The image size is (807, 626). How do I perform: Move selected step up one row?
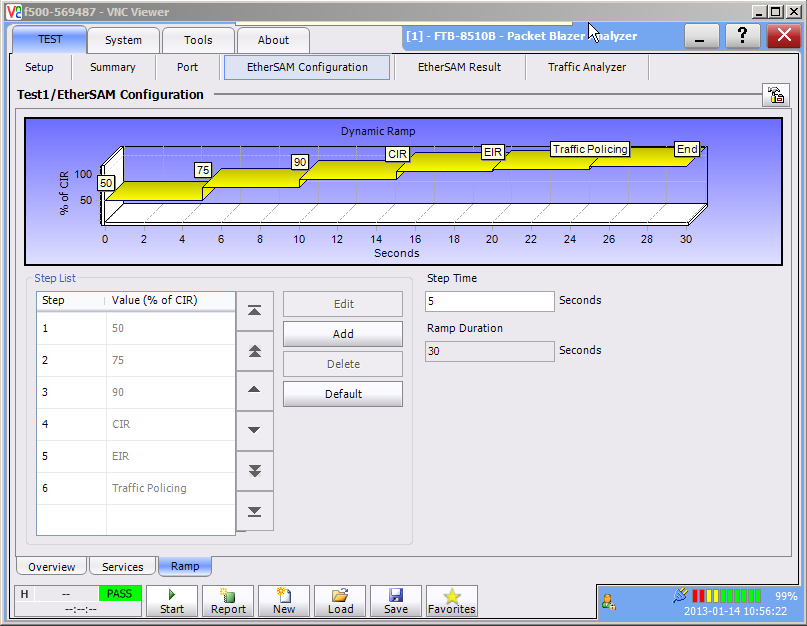point(255,390)
